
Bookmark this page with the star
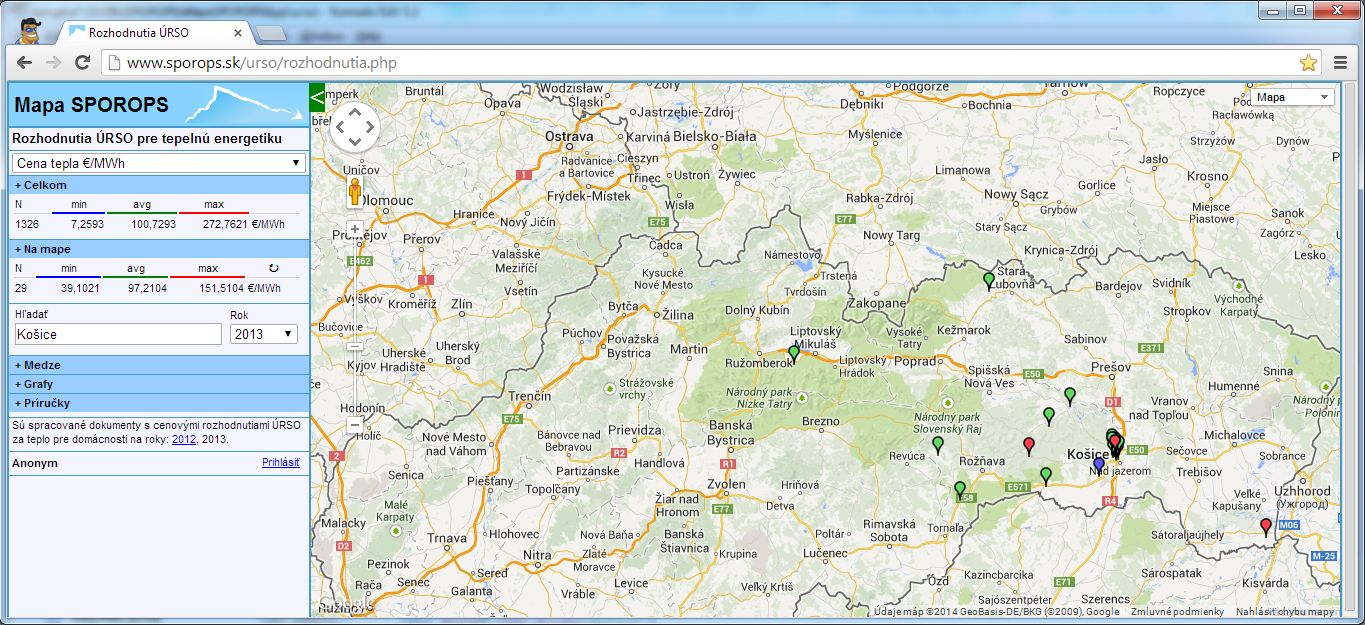click(1309, 63)
